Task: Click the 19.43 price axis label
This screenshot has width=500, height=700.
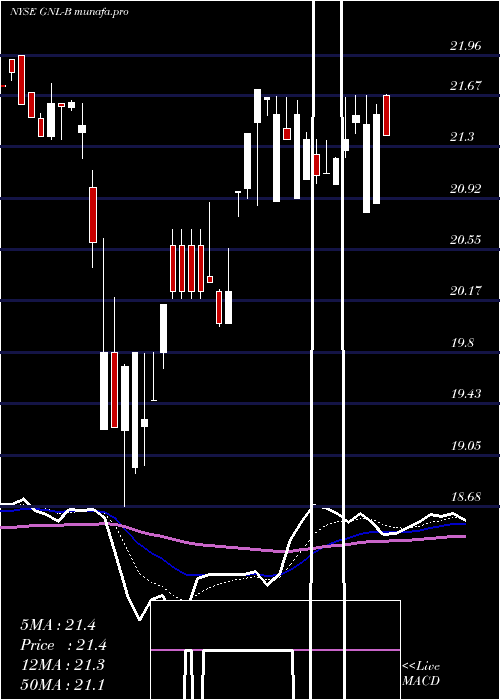Action: [466, 393]
